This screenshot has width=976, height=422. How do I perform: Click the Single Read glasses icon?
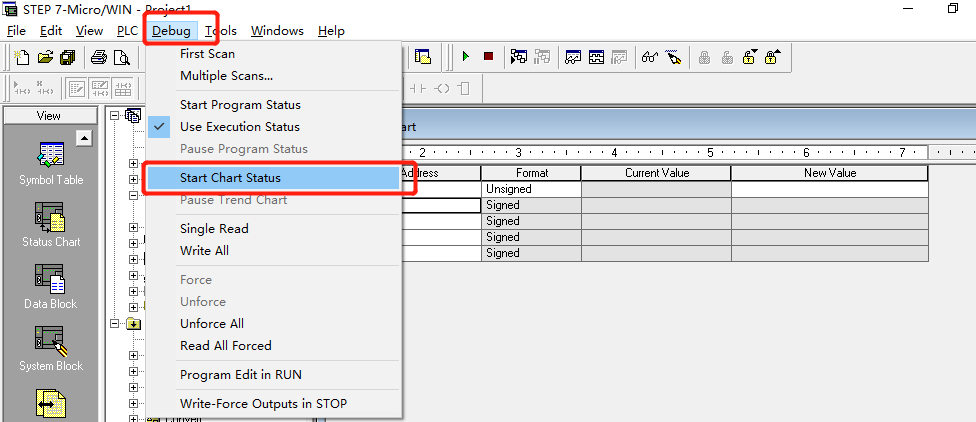pyautogui.click(x=650, y=57)
